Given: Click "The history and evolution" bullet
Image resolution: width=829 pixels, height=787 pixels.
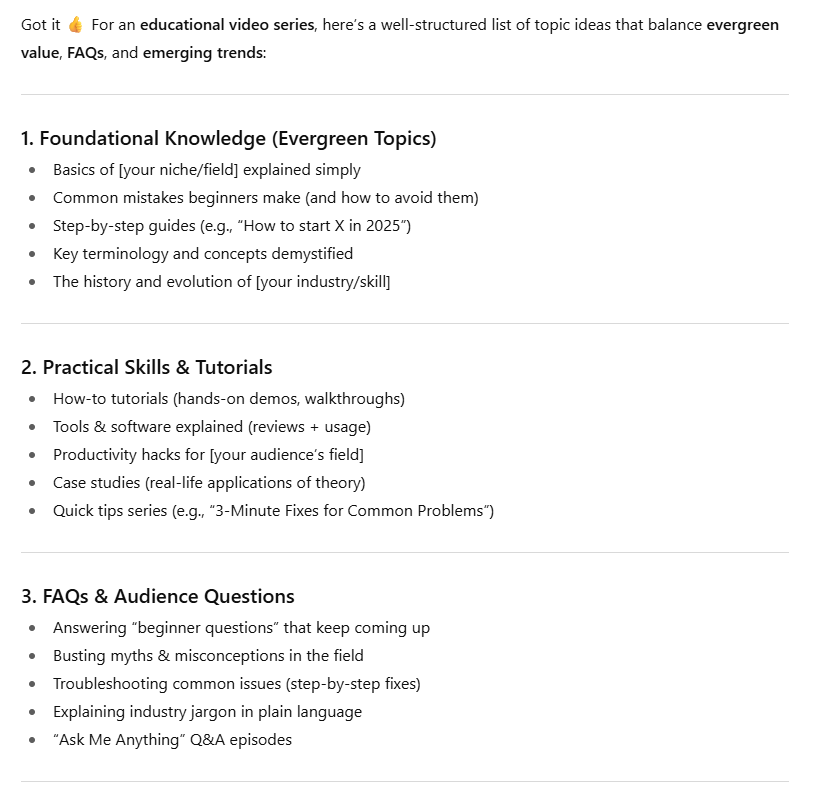Looking at the screenshot, I should coord(222,282).
